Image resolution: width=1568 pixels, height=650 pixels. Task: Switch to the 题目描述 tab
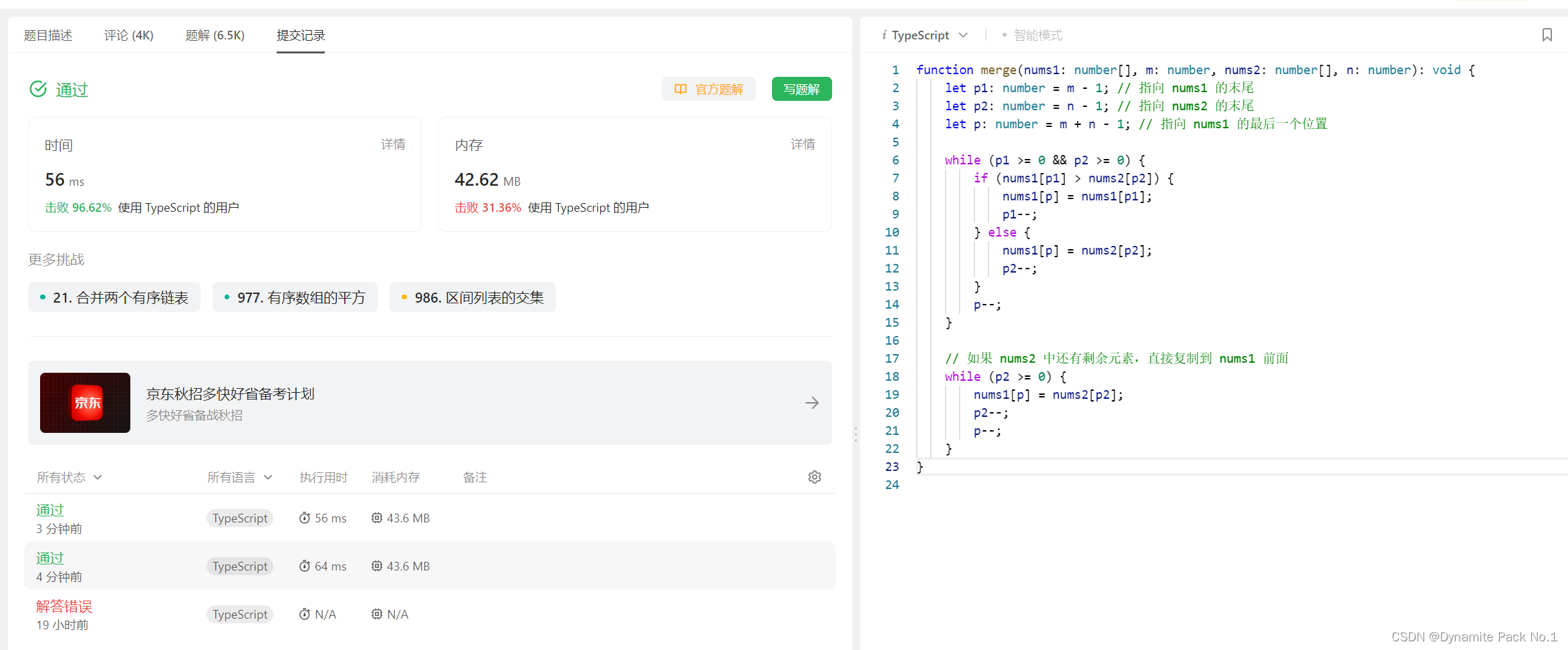48,35
